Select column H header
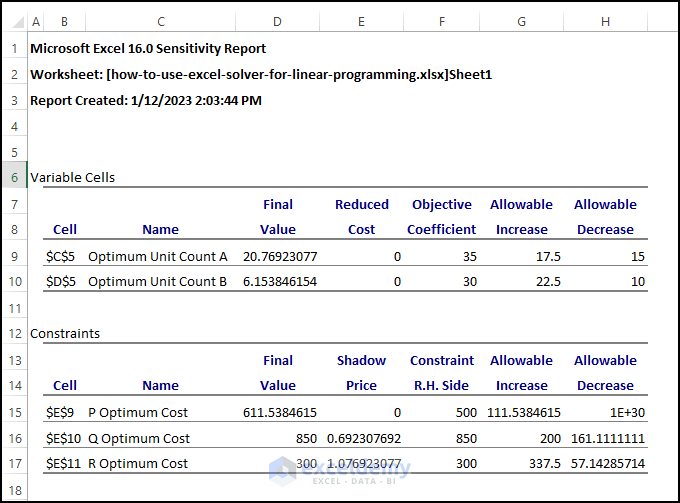Screen dimensions: 680x503 pyautogui.click(x=605, y=22)
